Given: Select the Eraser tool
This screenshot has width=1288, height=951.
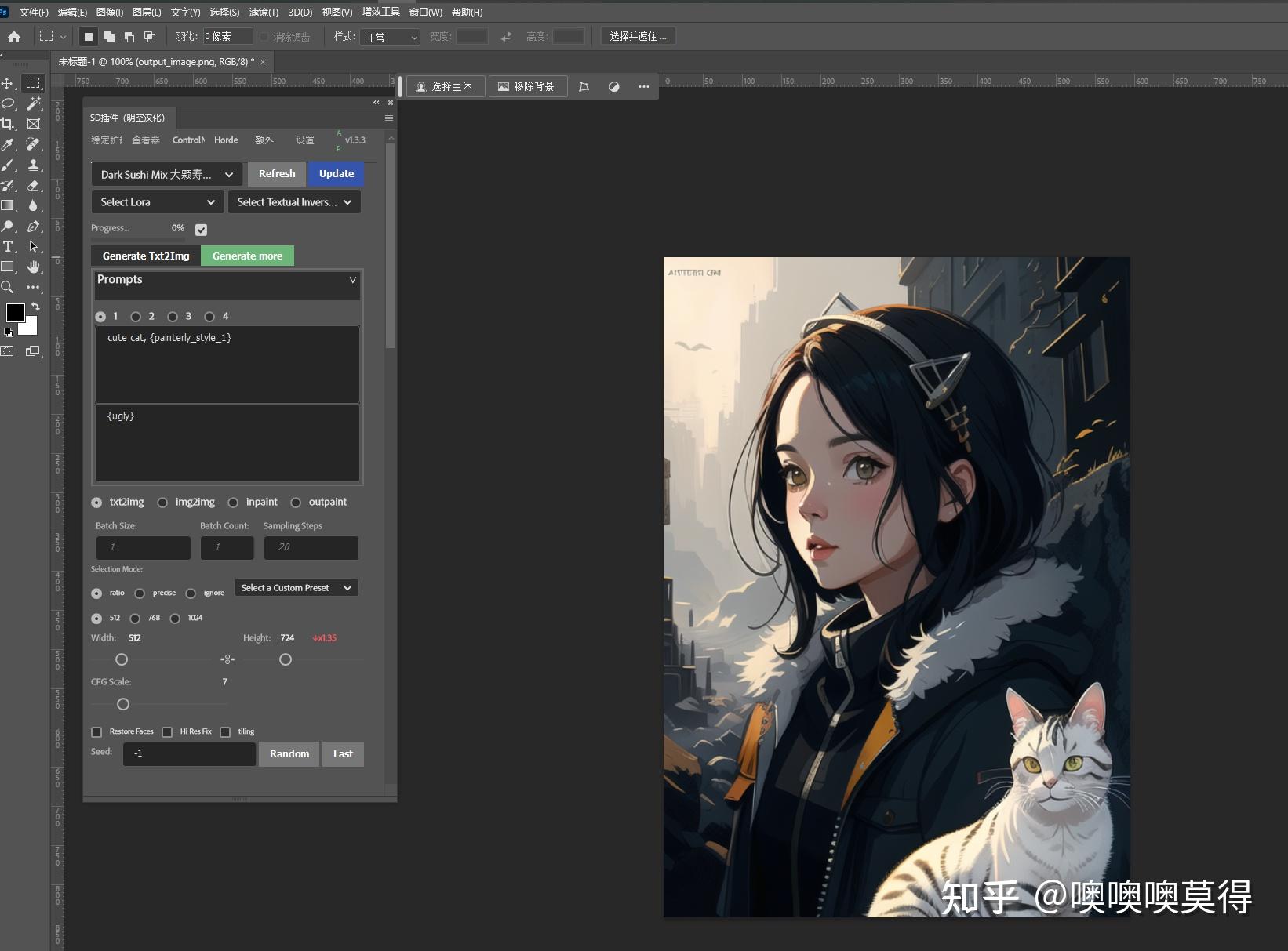Looking at the screenshot, I should coord(34,186).
